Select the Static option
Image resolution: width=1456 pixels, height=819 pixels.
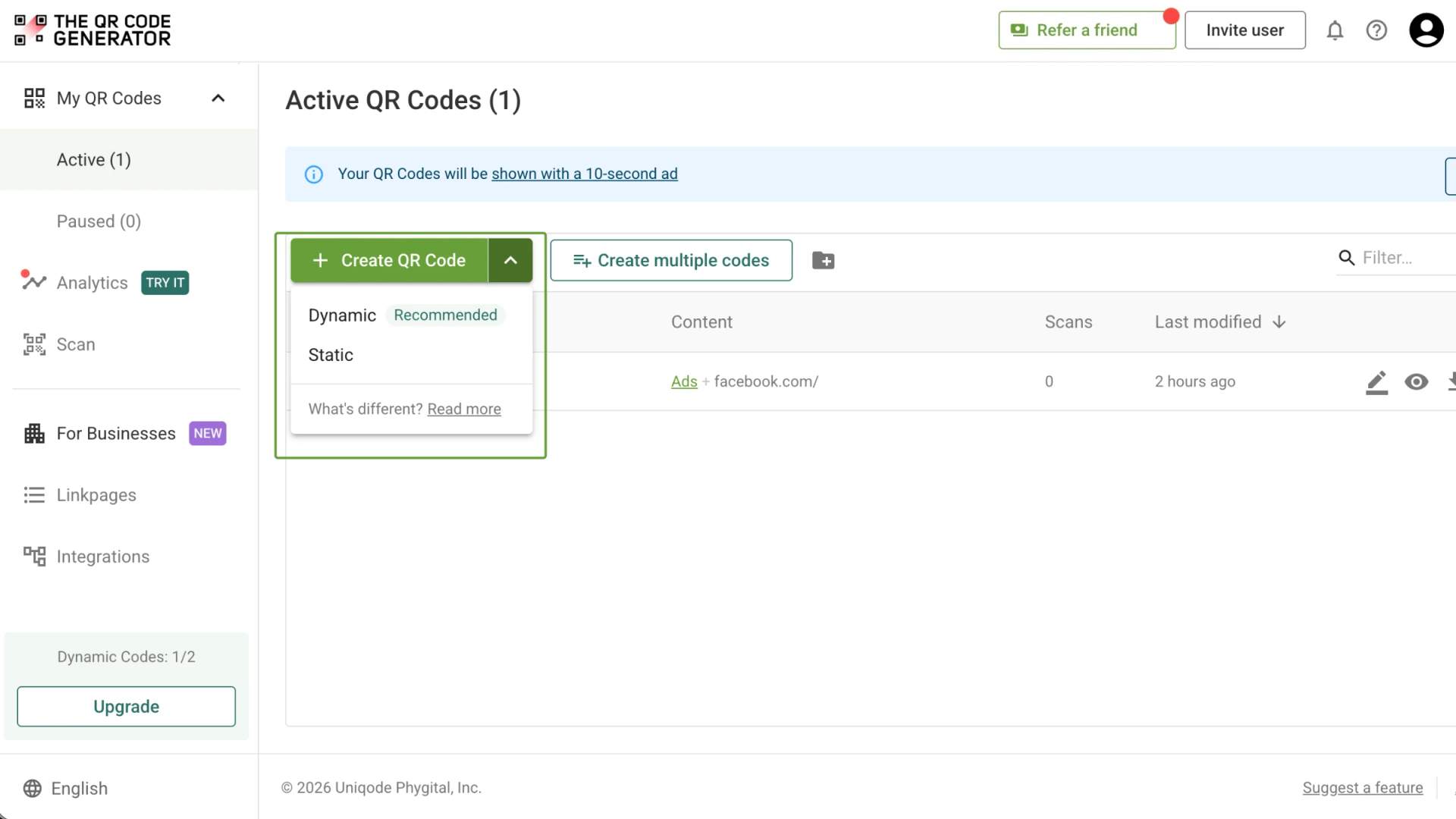point(331,355)
